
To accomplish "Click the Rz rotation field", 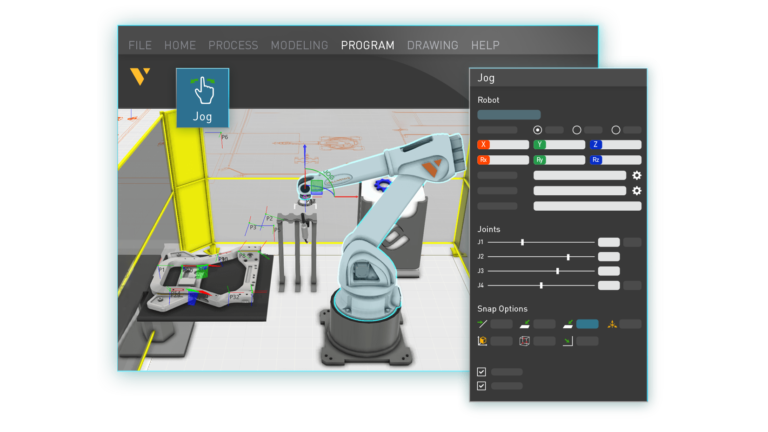I will tap(616, 160).
